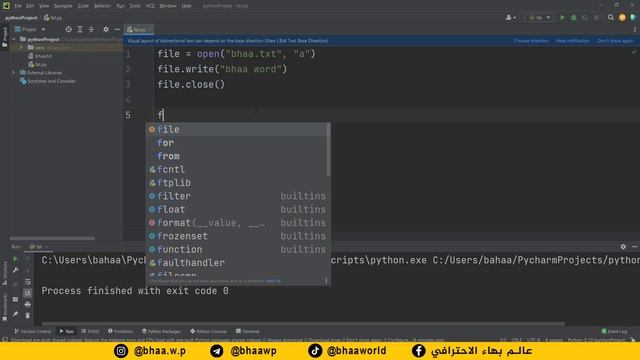Open editor tabs three-dots menu
This screenshot has height=360, width=640.
pyautogui.click(x=635, y=29)
